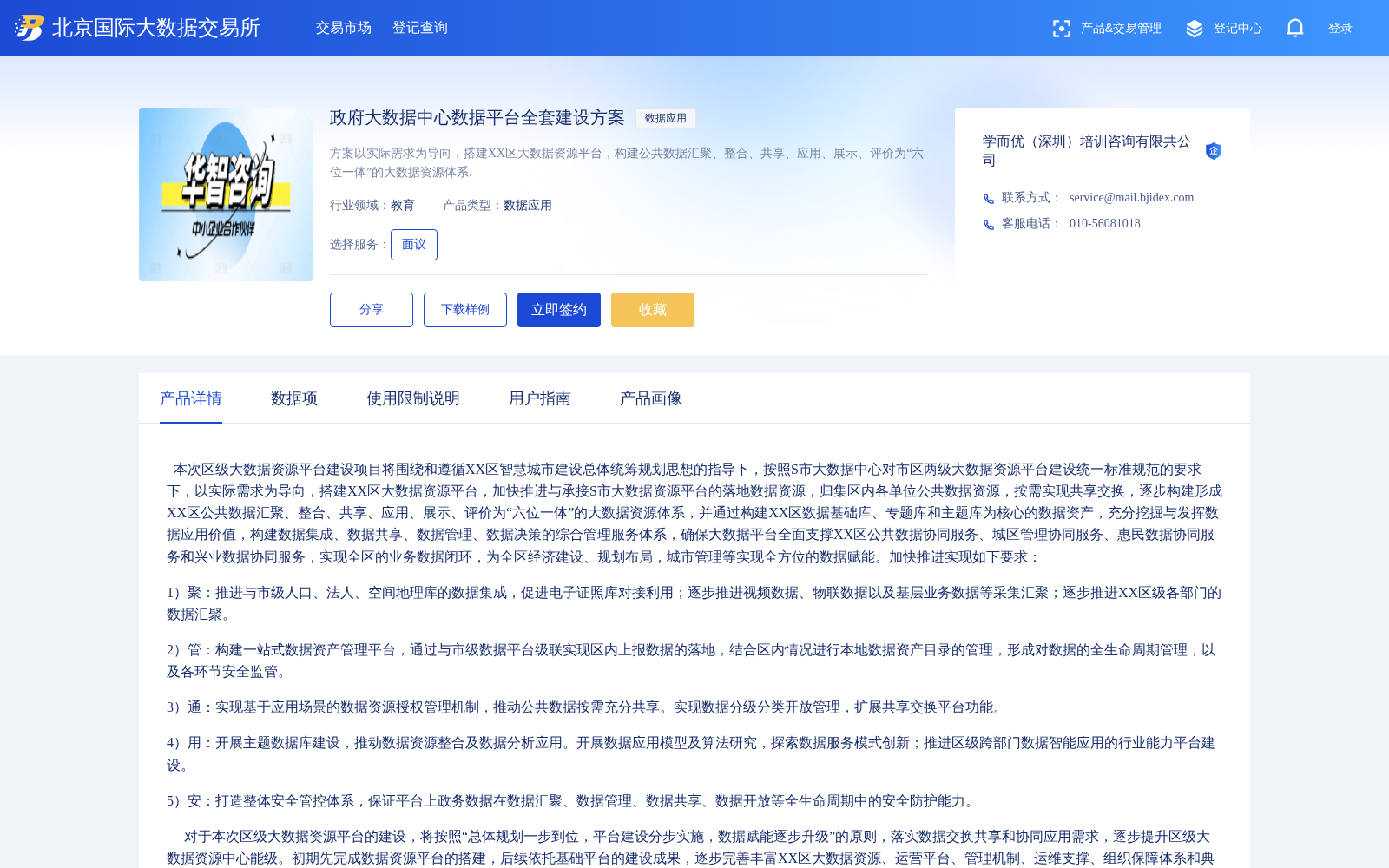
Task: Click the 行业领域：教育 text
Action: [x=372, y=206]
